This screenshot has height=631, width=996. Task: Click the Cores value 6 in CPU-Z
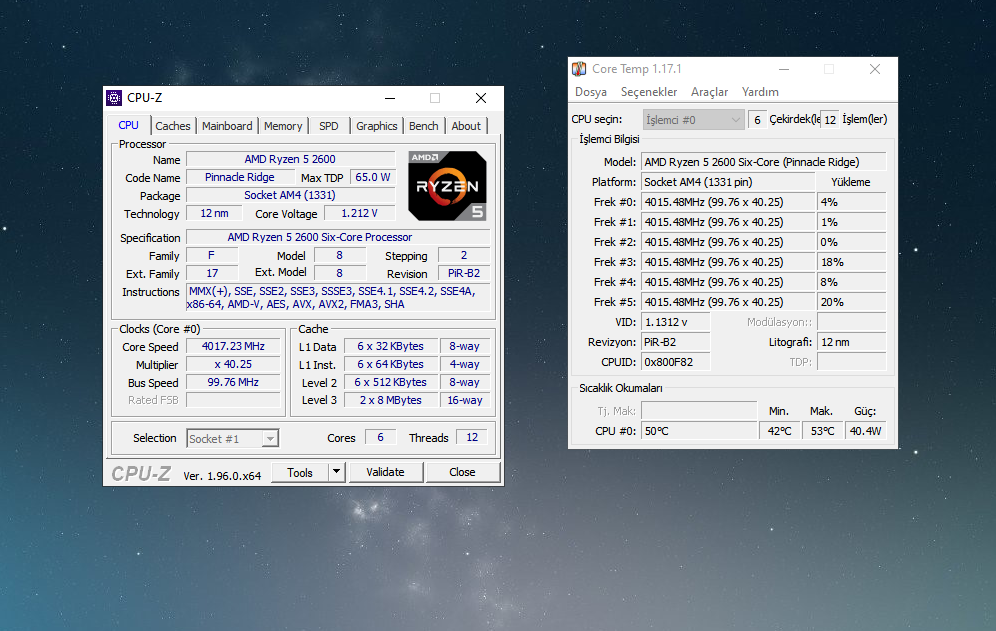pos(380,437)
